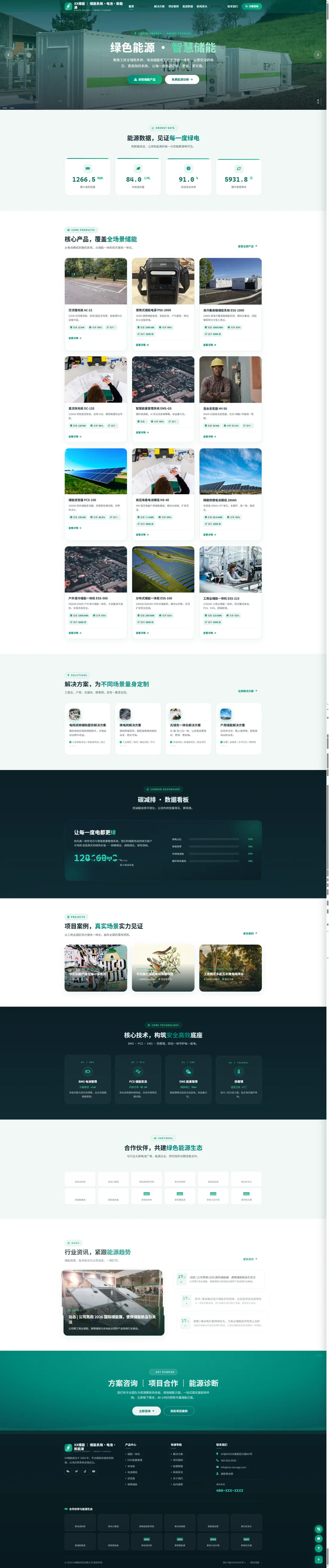This screenshot has width=329, height=1568.
Task: Select the 磷酸铁锂电池模组 280Ah product title
Action: click(x=220, y=500)
